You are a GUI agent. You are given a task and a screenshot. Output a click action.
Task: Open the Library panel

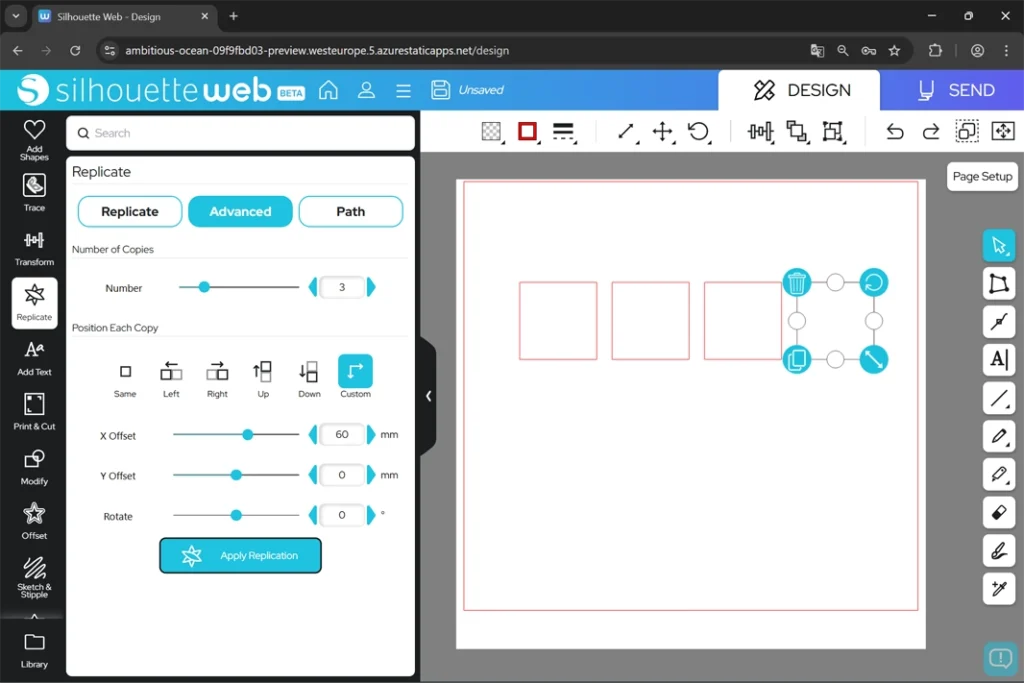click(x=34, y=648)
